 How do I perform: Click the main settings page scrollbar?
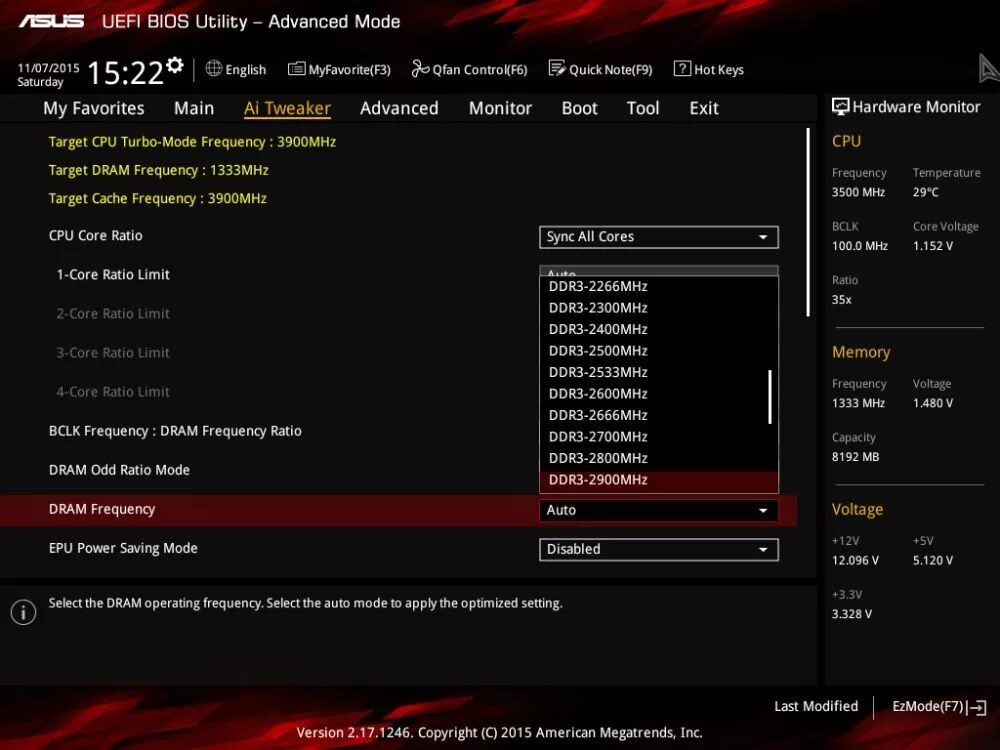pyautogui.click(x=808, y=222)
